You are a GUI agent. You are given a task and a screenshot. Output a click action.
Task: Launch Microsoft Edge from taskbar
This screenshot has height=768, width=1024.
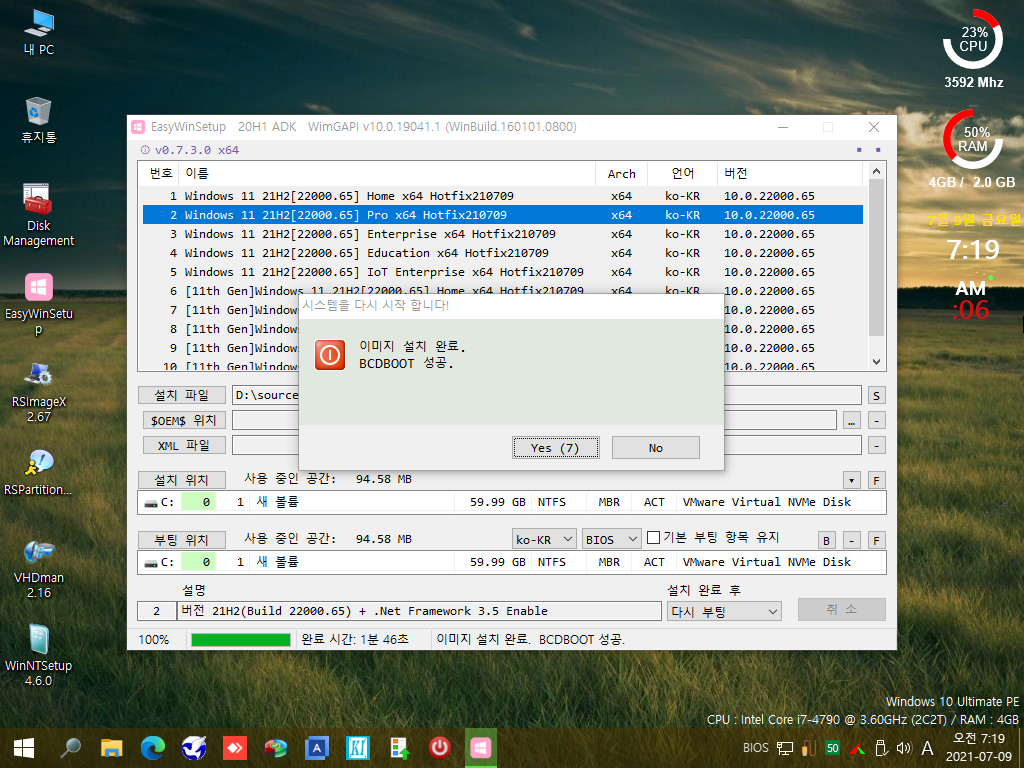153,748
